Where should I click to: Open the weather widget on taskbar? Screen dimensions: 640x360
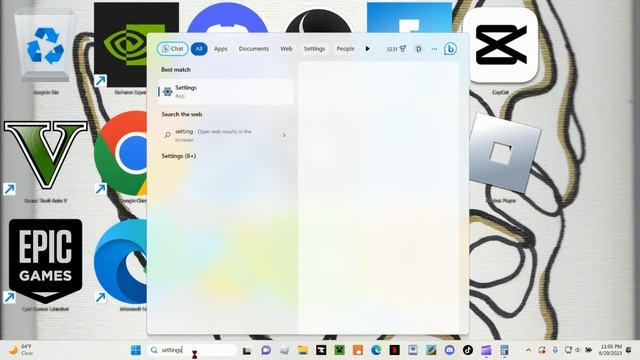(x=21, y=350)
